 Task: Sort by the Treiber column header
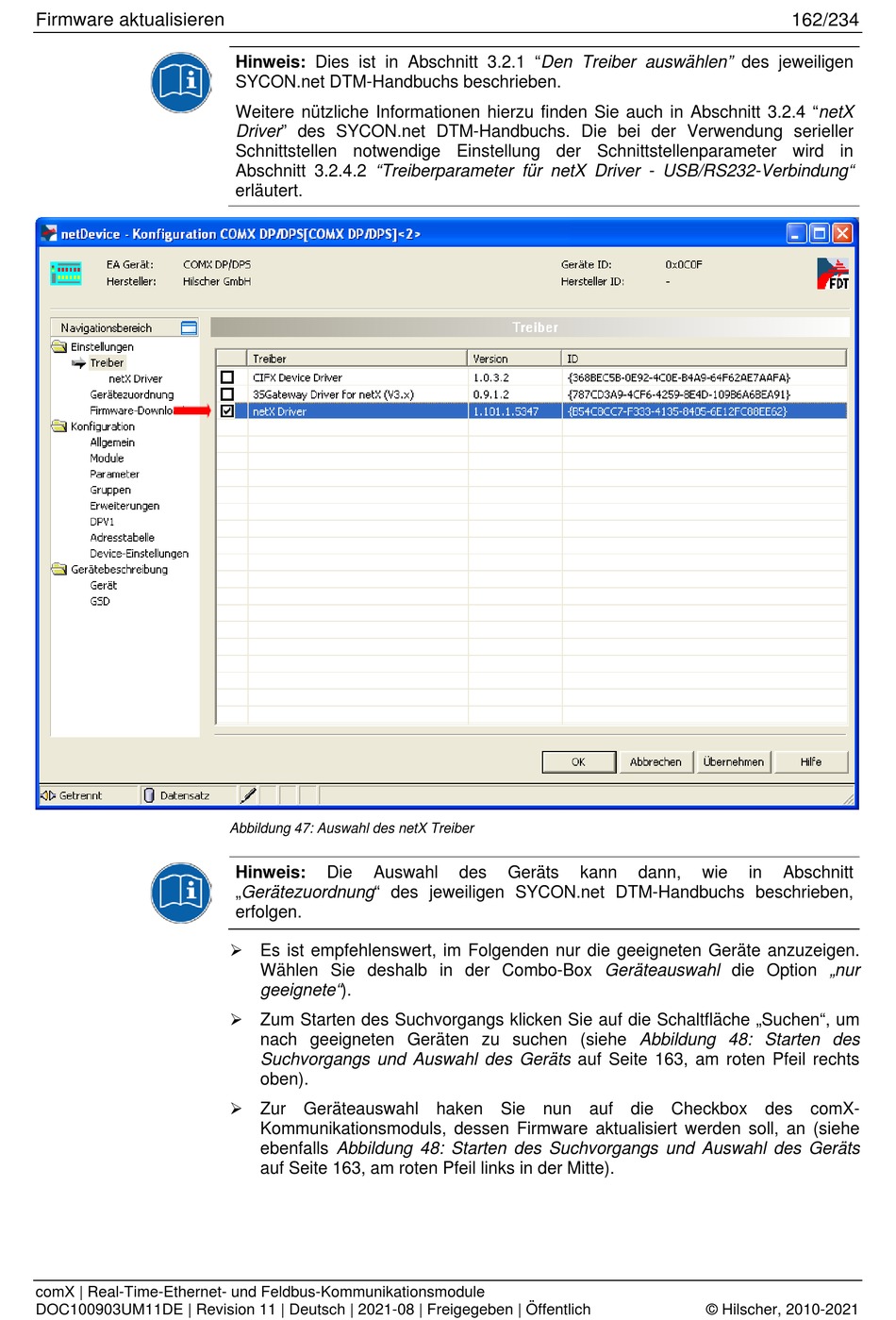[x=357, y=359]
